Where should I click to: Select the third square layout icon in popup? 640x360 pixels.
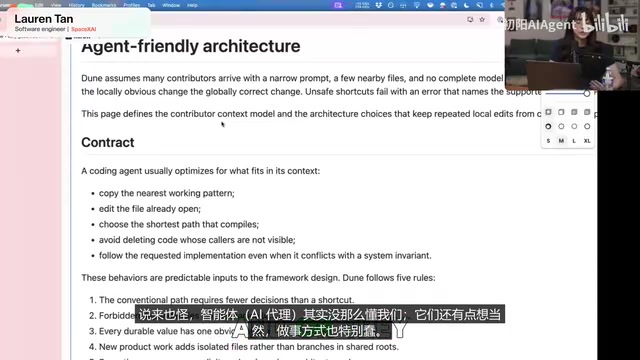(574, 112)
